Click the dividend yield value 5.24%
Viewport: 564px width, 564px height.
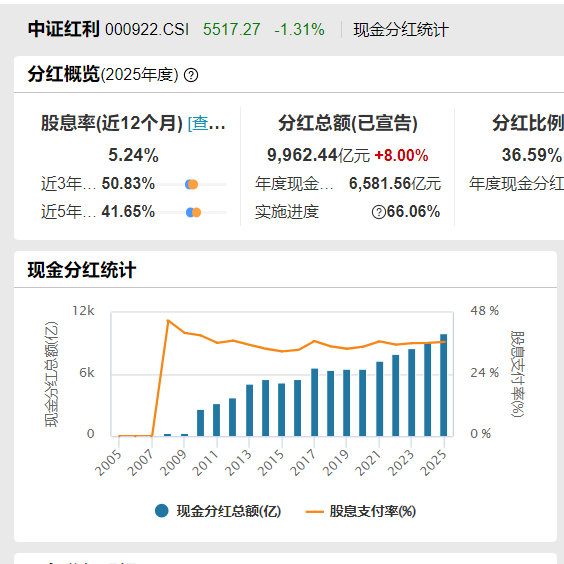(133, 155)
